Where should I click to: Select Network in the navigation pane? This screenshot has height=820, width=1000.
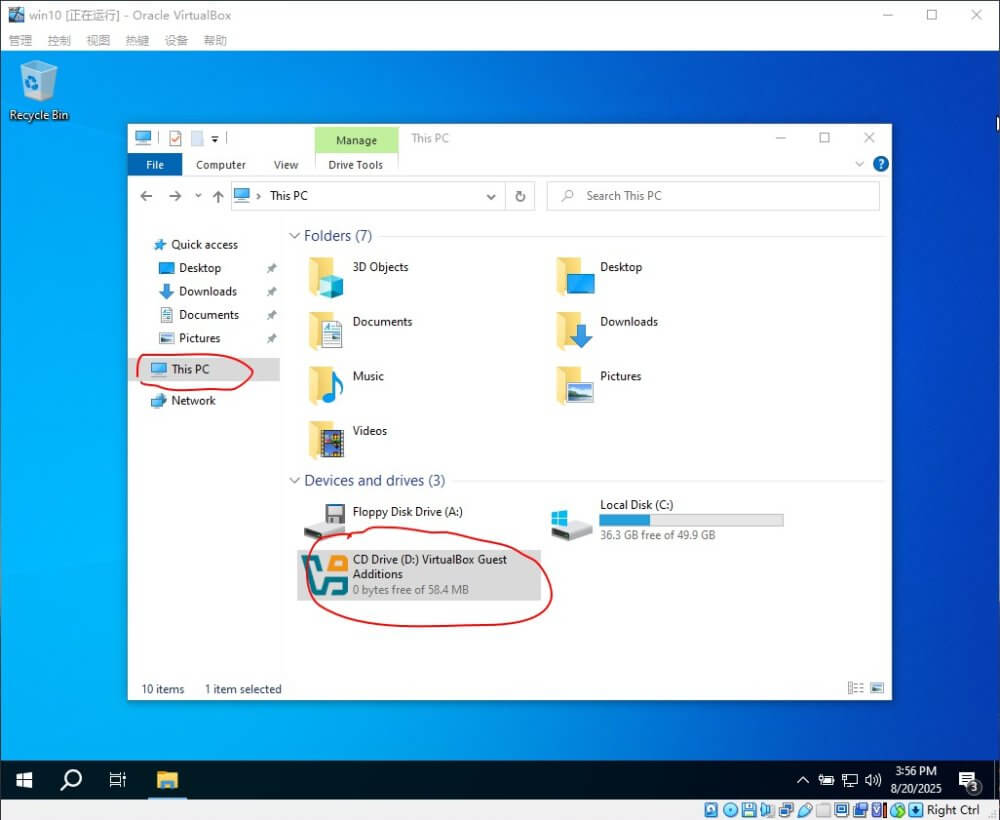193,400
